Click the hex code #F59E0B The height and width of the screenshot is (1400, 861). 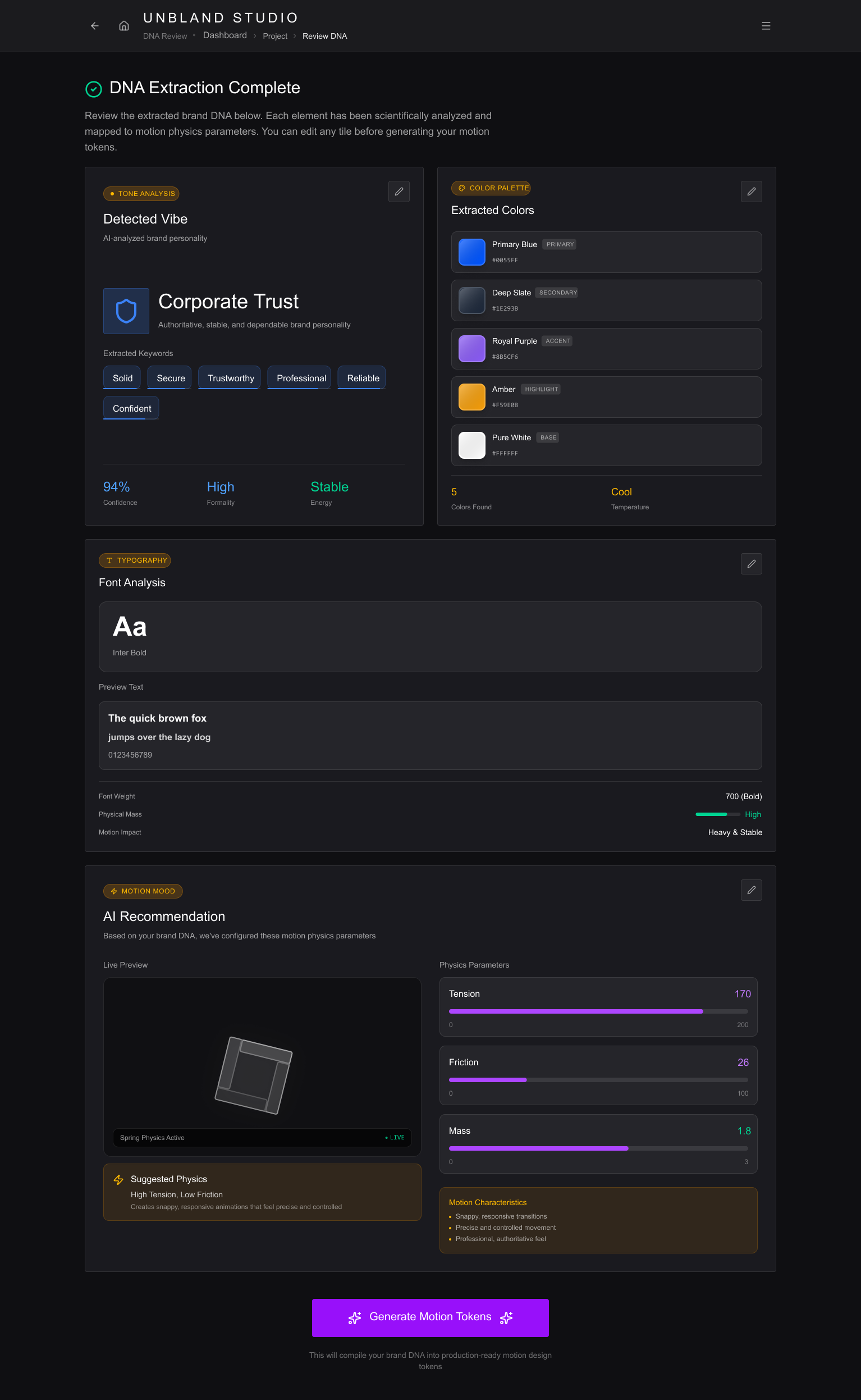(x=505, y=405)
